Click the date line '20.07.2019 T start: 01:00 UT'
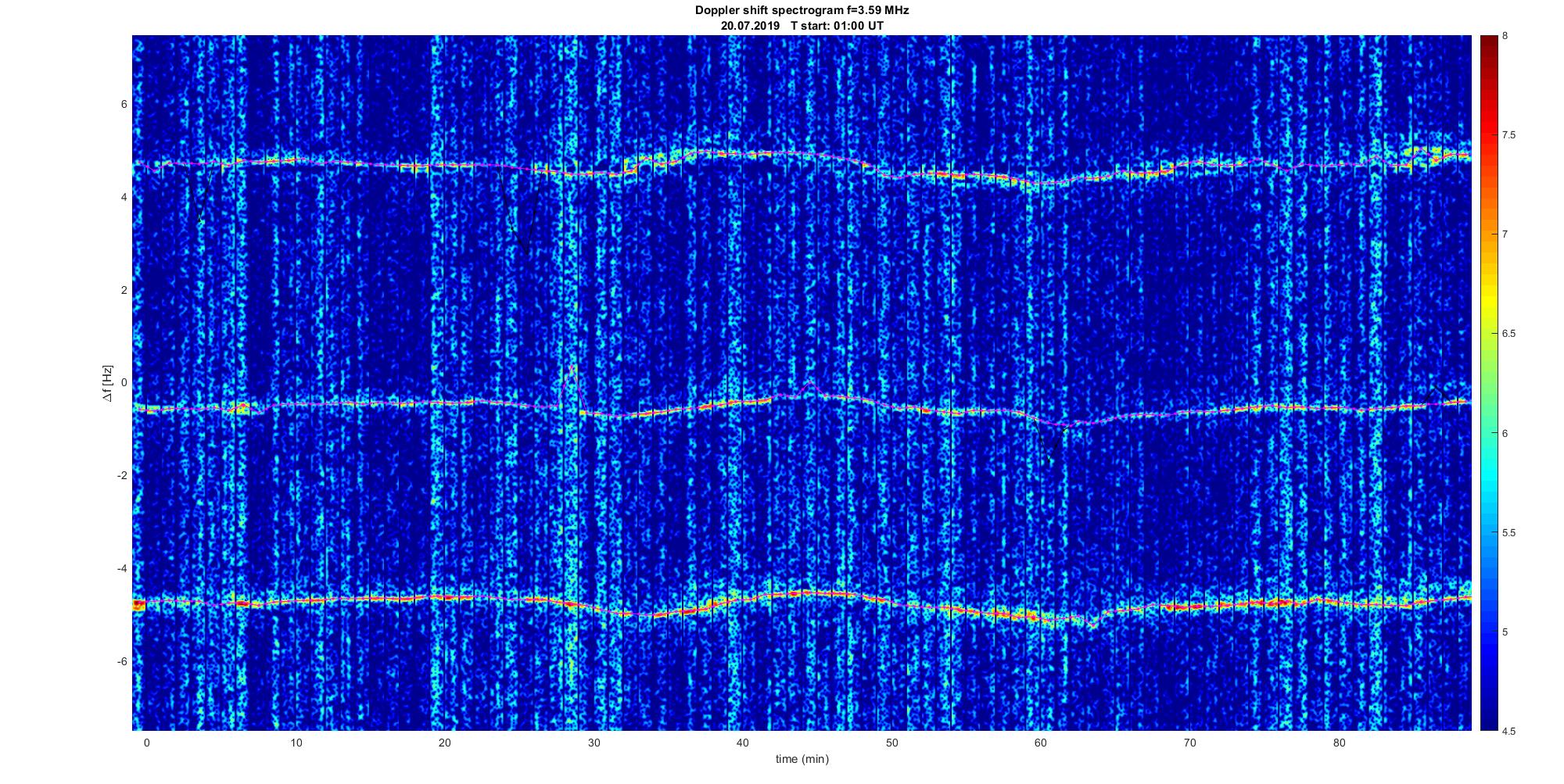1564x784 pixels. click(x=802, y=26)
